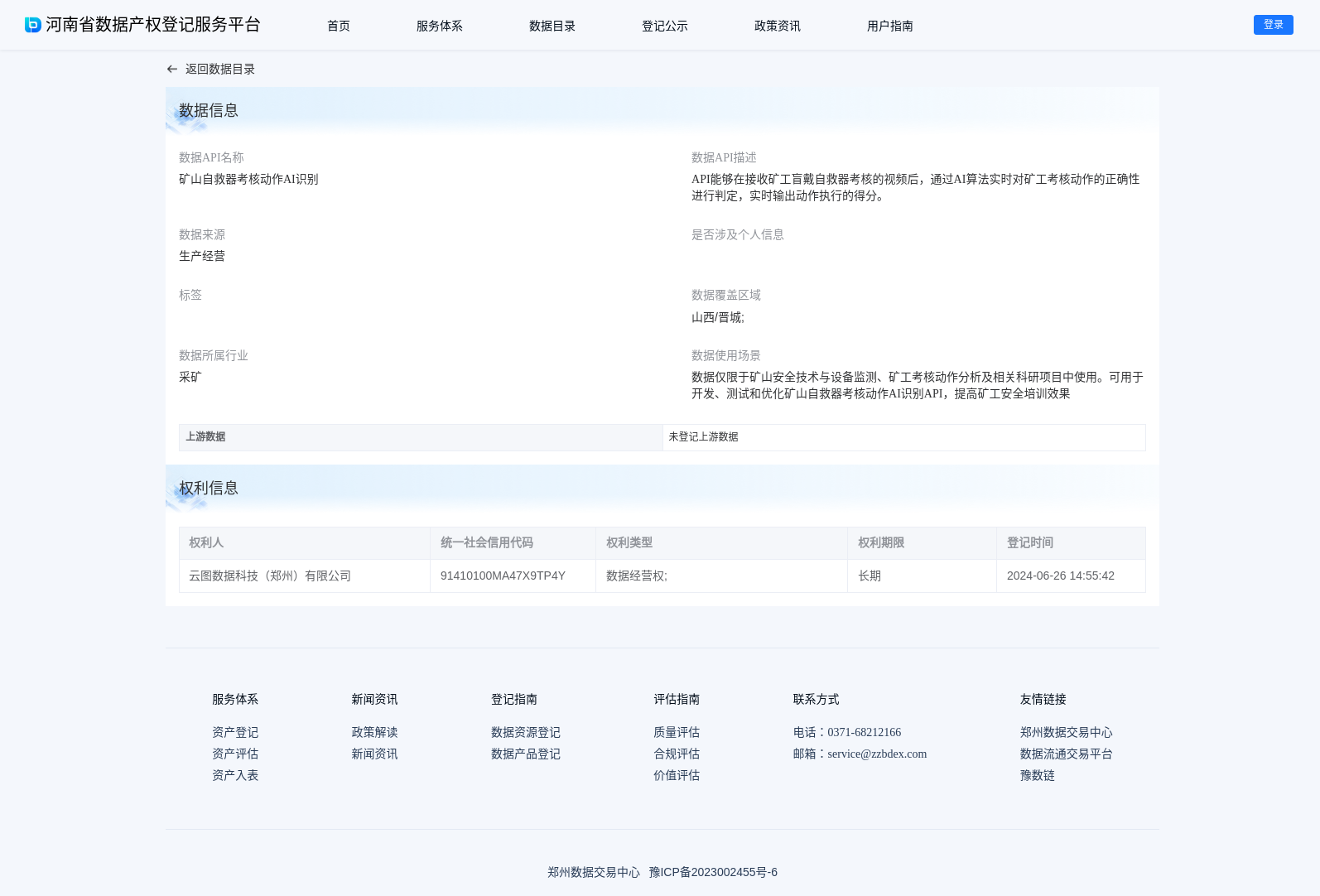The height and width of the screenshot is (896, 1320).
Task: Click ICP number 豫ICP备2023002455号-6
Action: tap(713, 872)
